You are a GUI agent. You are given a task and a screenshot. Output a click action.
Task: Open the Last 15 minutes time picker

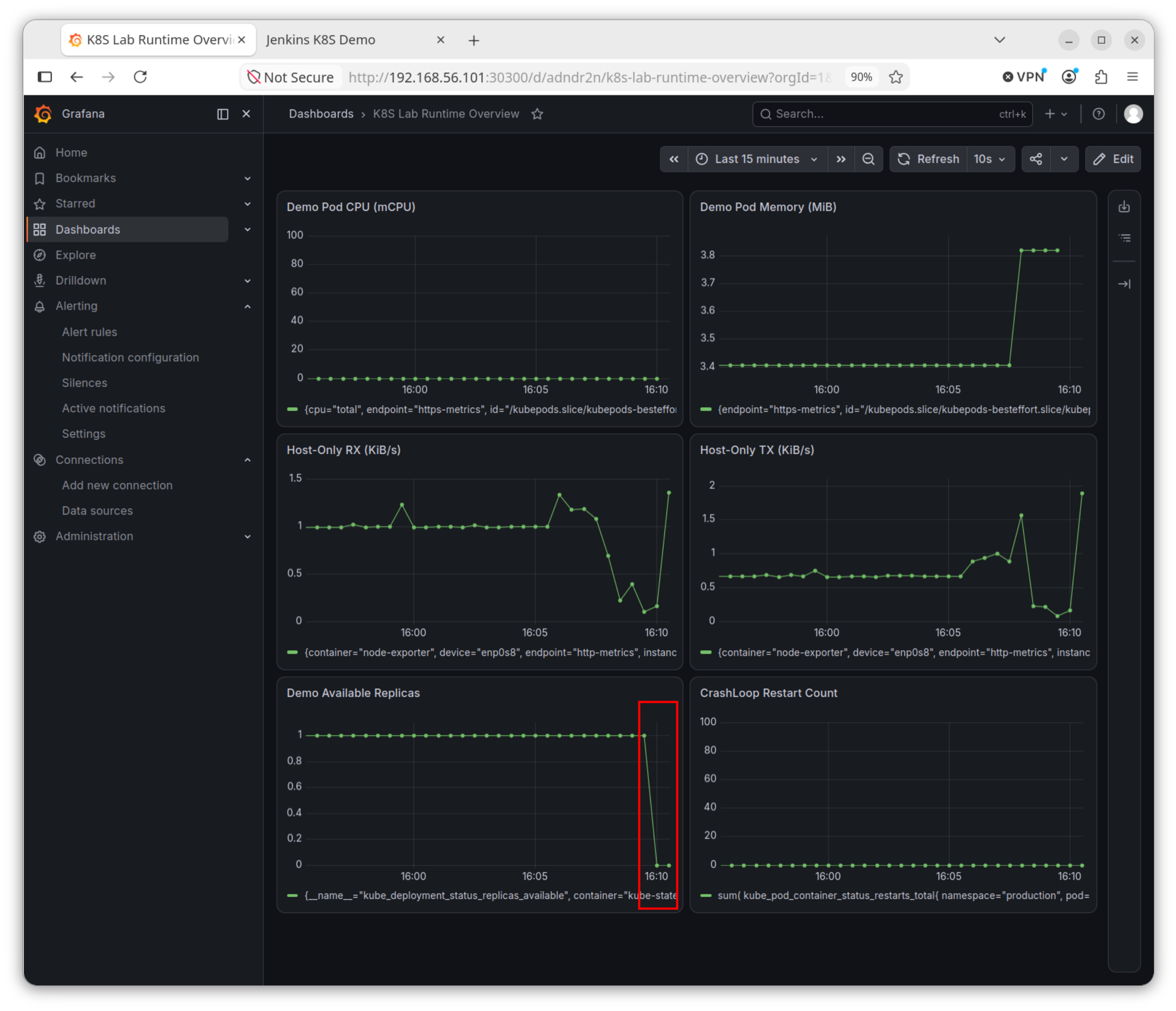(757, 159)
